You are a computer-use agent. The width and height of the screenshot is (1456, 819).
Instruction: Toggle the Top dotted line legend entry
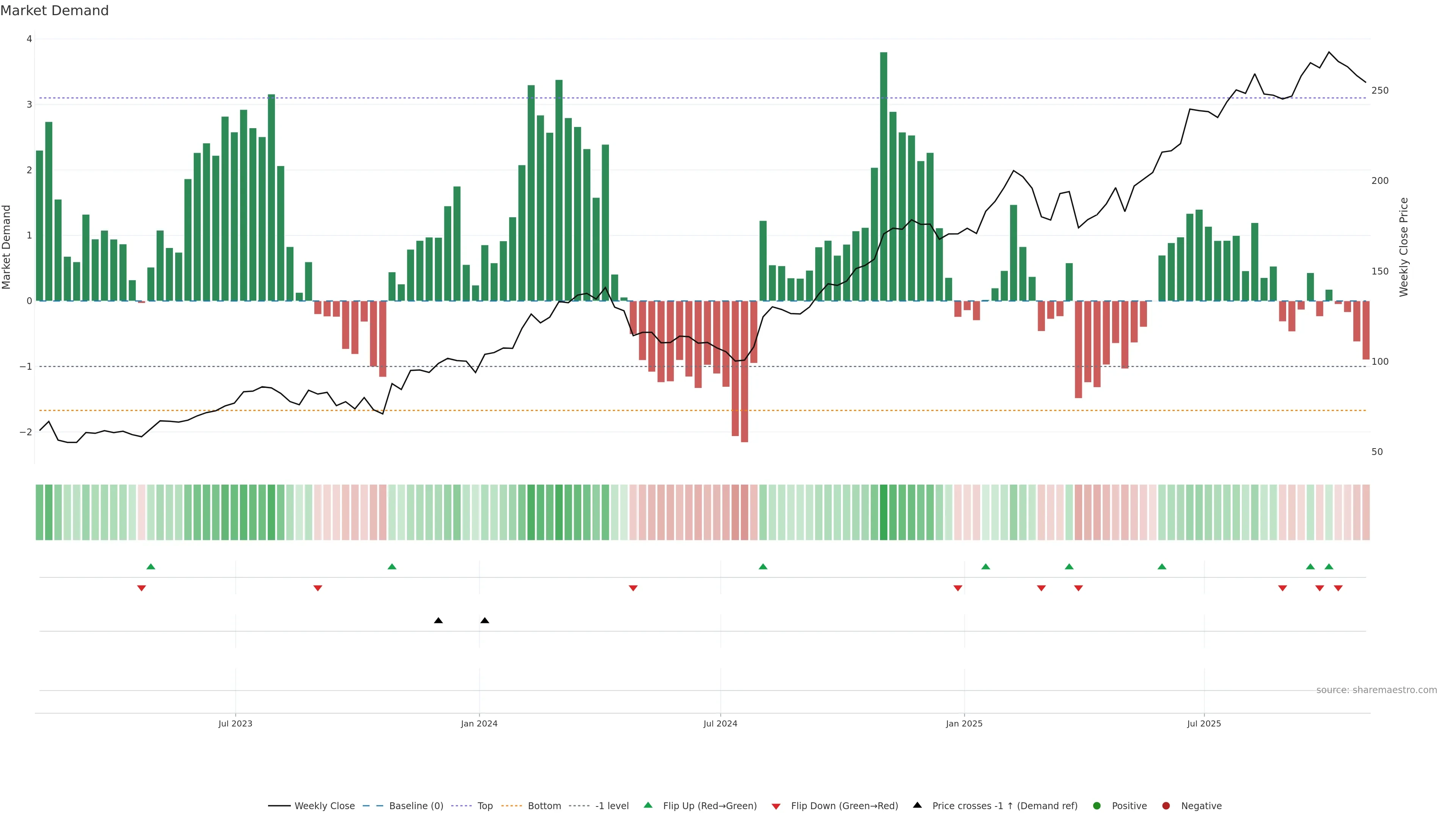[x=485, y=805]
